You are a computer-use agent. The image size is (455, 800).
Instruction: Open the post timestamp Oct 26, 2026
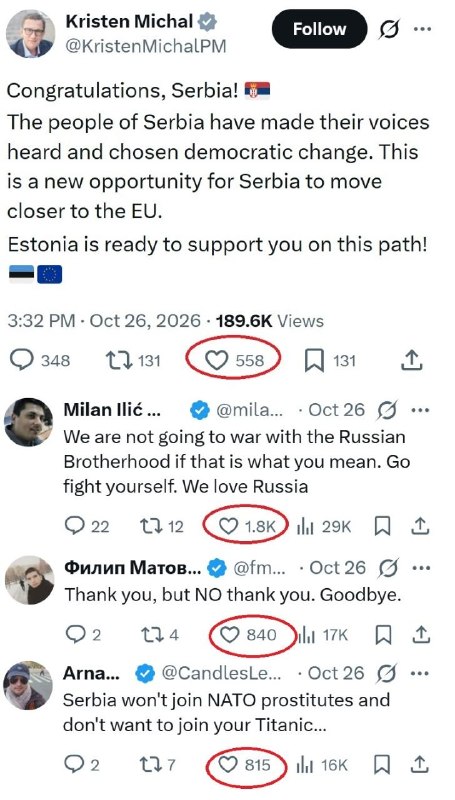point(145,321)
